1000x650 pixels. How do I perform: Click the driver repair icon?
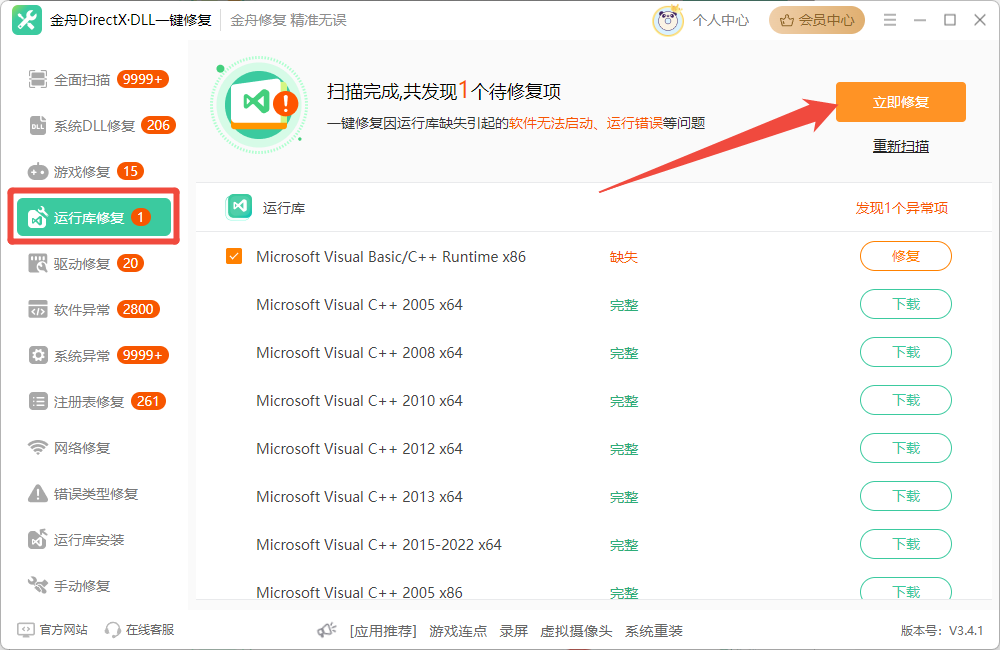pyautogui.click(x=38, y=263)
